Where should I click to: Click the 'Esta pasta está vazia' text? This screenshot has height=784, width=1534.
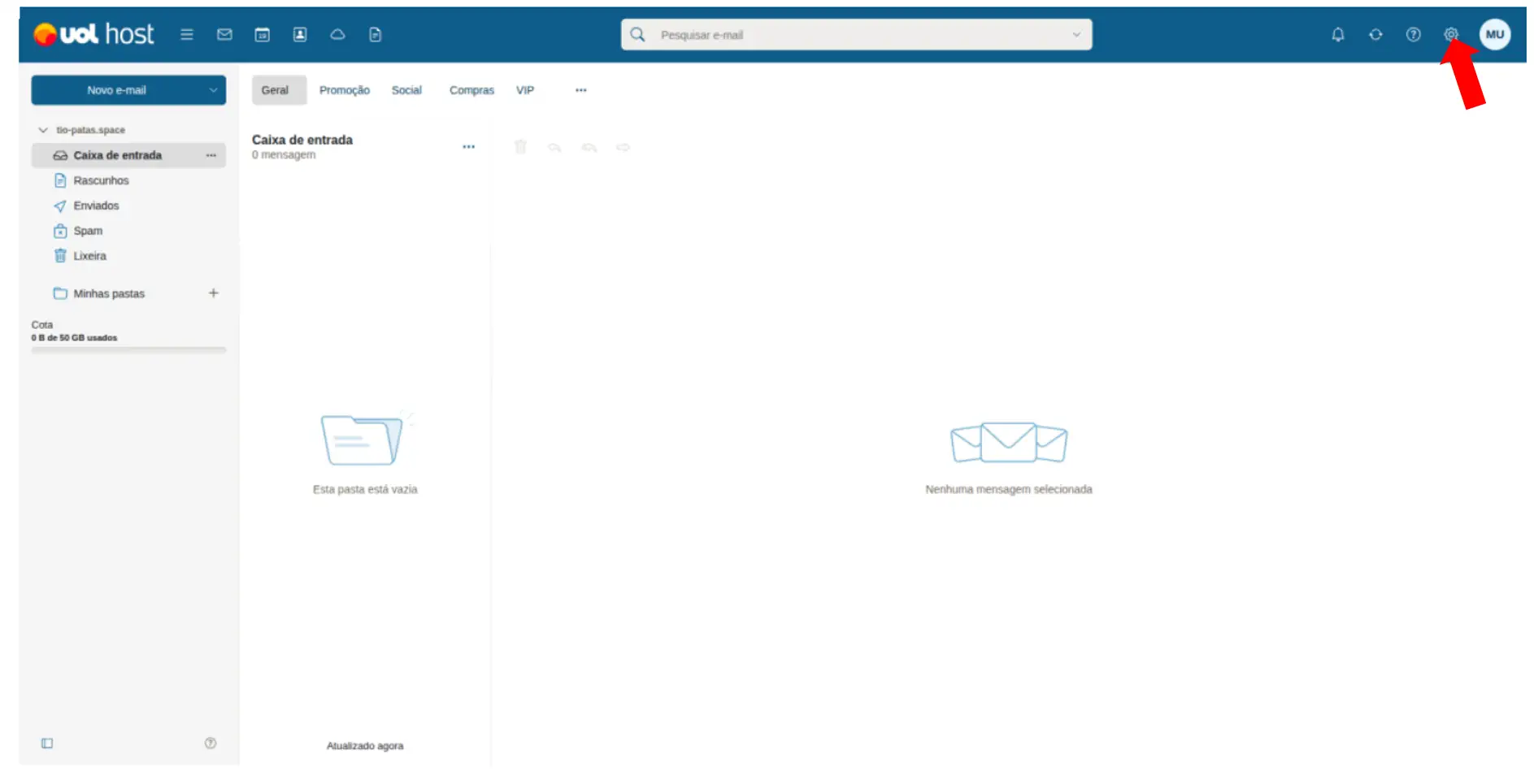(365, 490)
